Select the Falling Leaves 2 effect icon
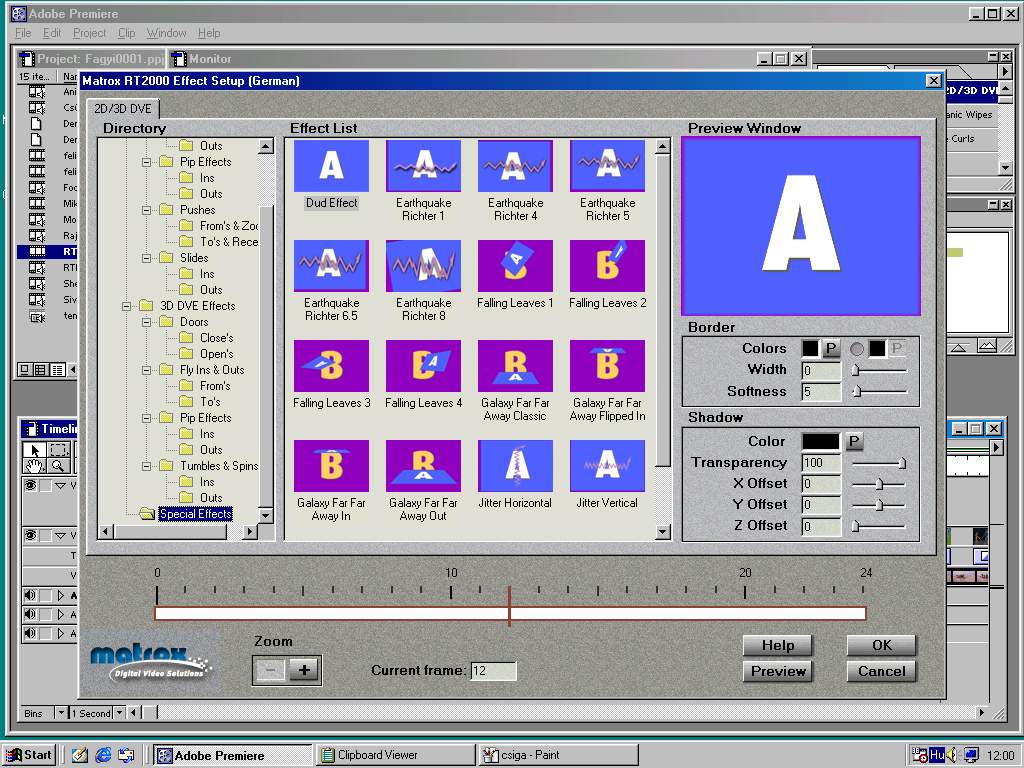1024x768 pixels. (607, 266)
